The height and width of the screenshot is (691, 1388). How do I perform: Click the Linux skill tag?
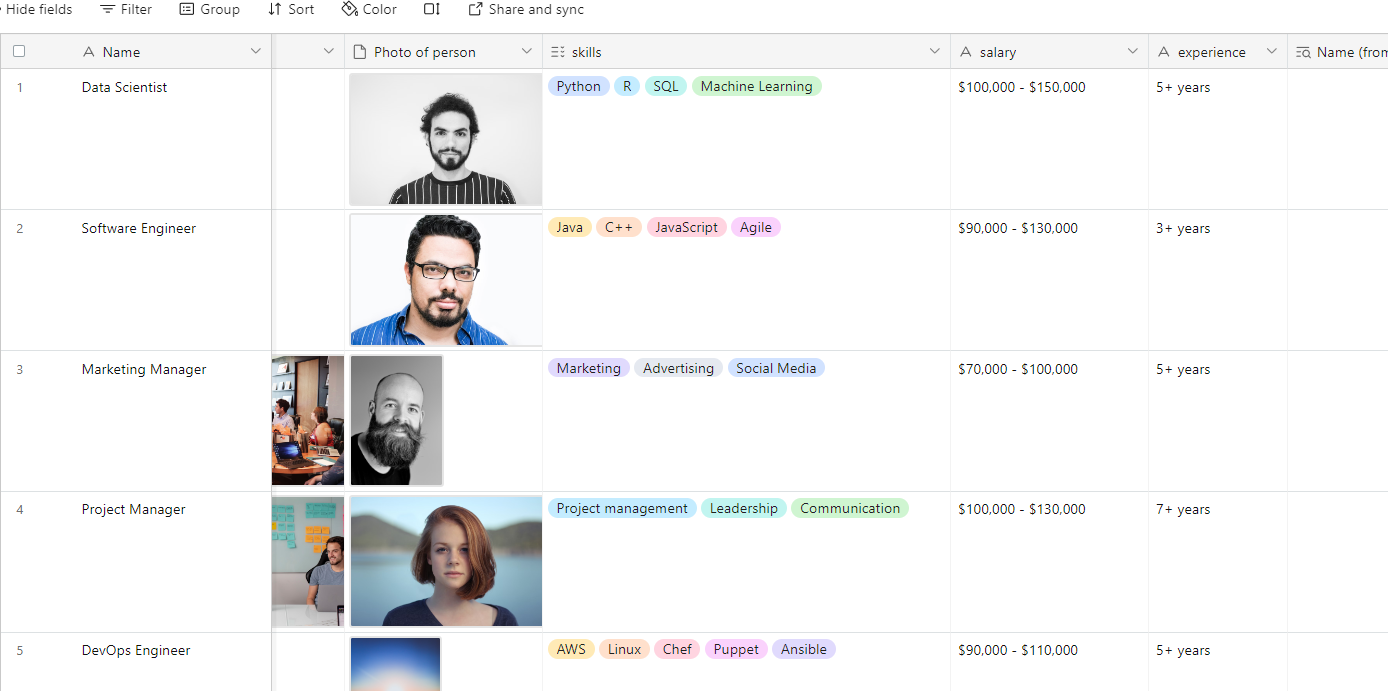[x=624, y=650]
